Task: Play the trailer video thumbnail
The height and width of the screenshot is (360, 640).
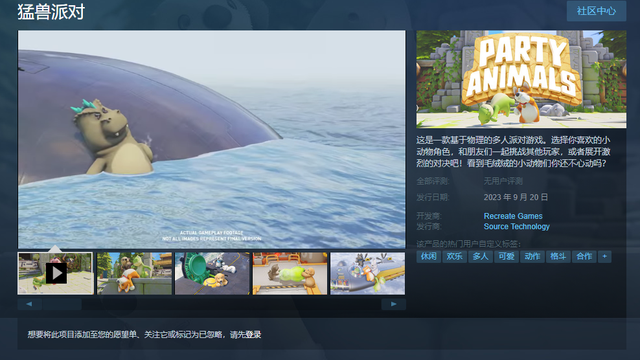Action: pyautogui.click(x=56, y=273)
